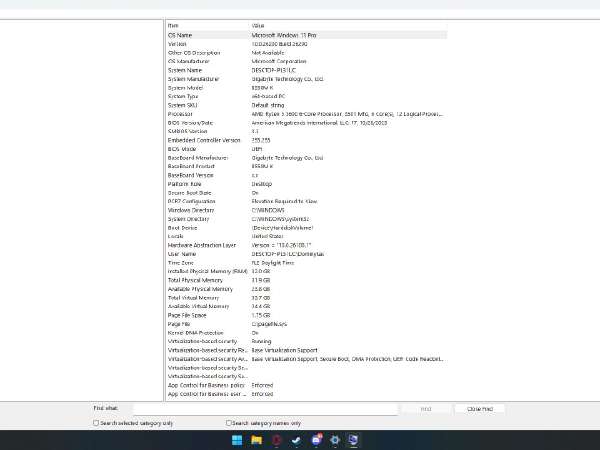This screenshot has height=450, width=600.
Task: Select the Windows Directory row
Action: pos(307,210)
